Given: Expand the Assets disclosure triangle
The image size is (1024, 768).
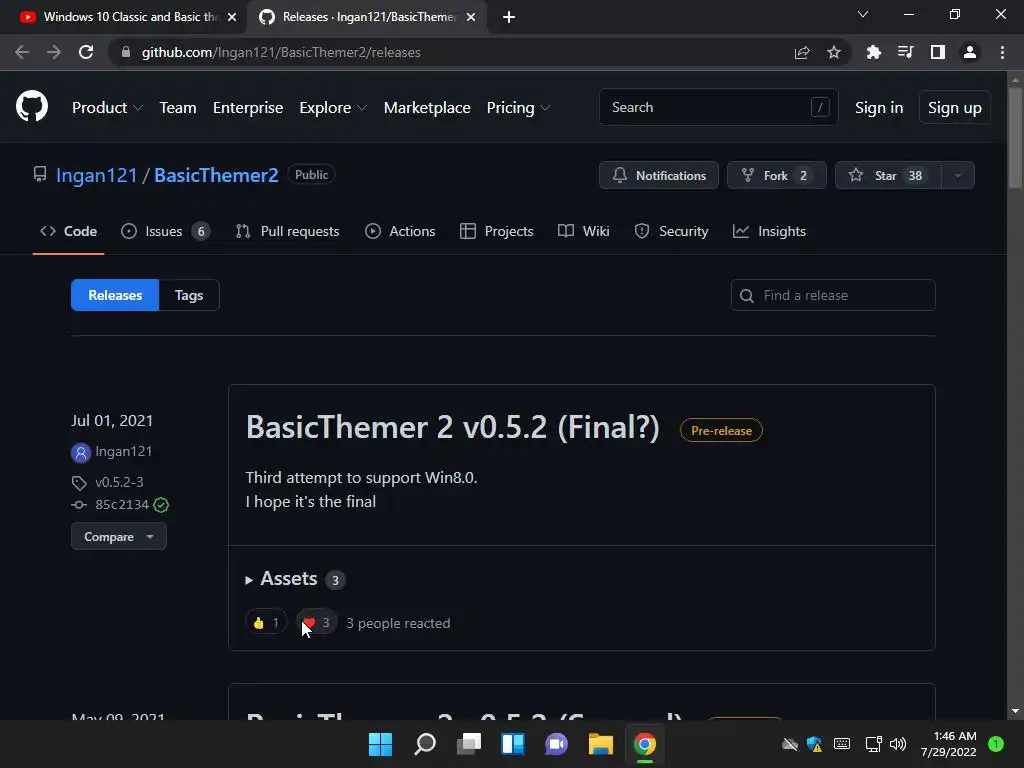Looking at the screenshot, I should point(249,580).
